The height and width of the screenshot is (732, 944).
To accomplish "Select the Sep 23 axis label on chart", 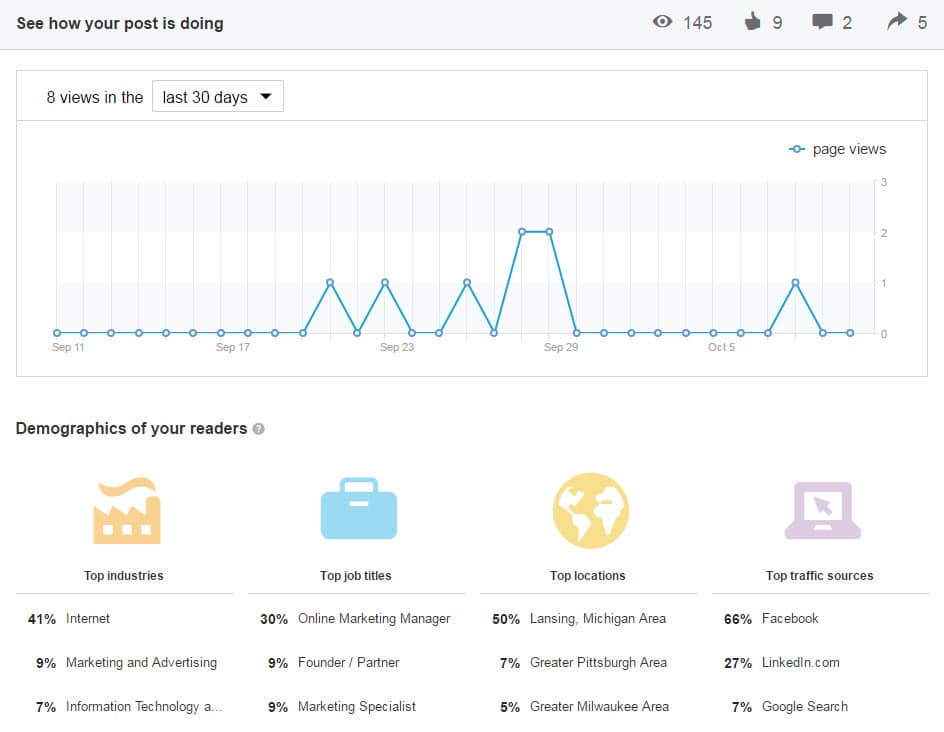I will tap(398, 347).
